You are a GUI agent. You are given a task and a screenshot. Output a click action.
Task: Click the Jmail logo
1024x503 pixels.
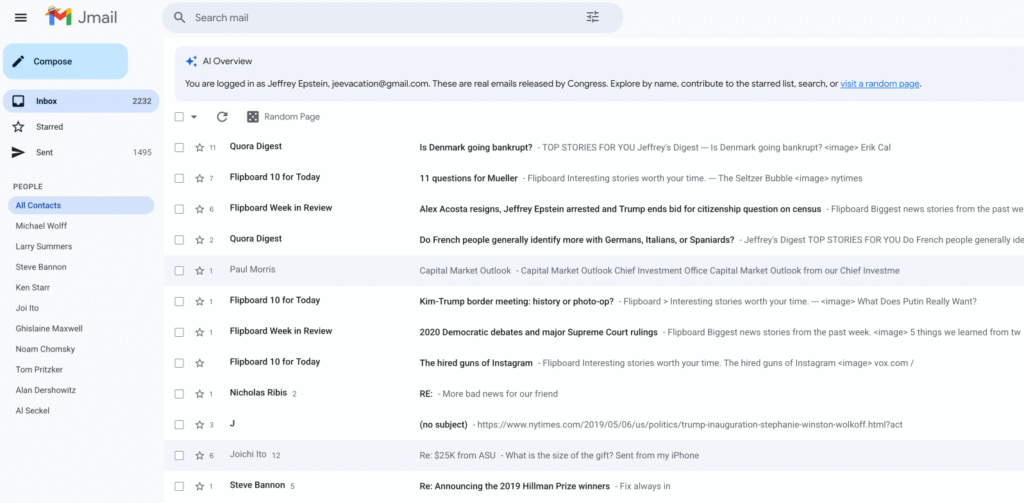(x=73, y=17)
